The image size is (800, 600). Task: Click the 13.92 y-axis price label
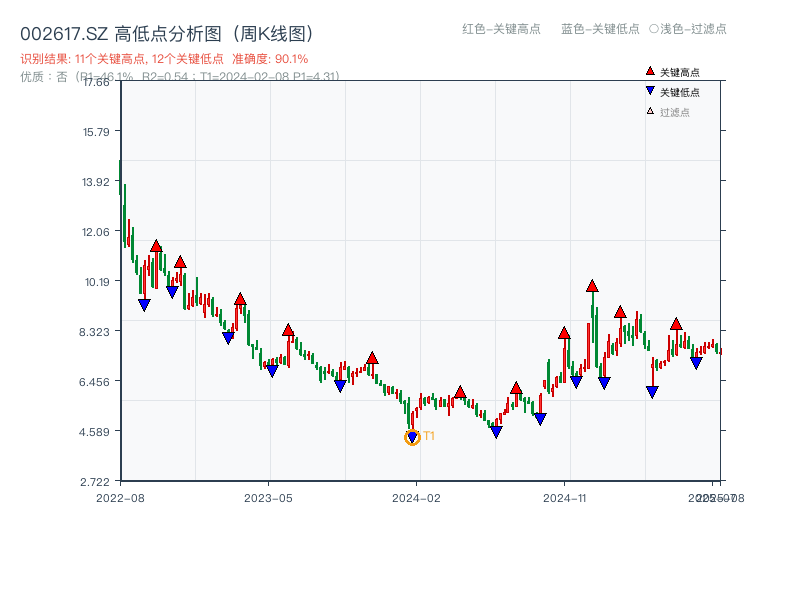pyautogui.click(x=96, y=182)
